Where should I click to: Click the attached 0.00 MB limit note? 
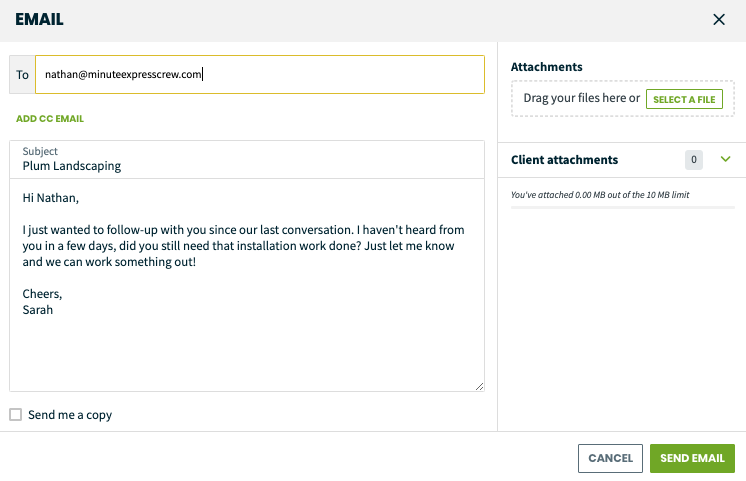600,195
